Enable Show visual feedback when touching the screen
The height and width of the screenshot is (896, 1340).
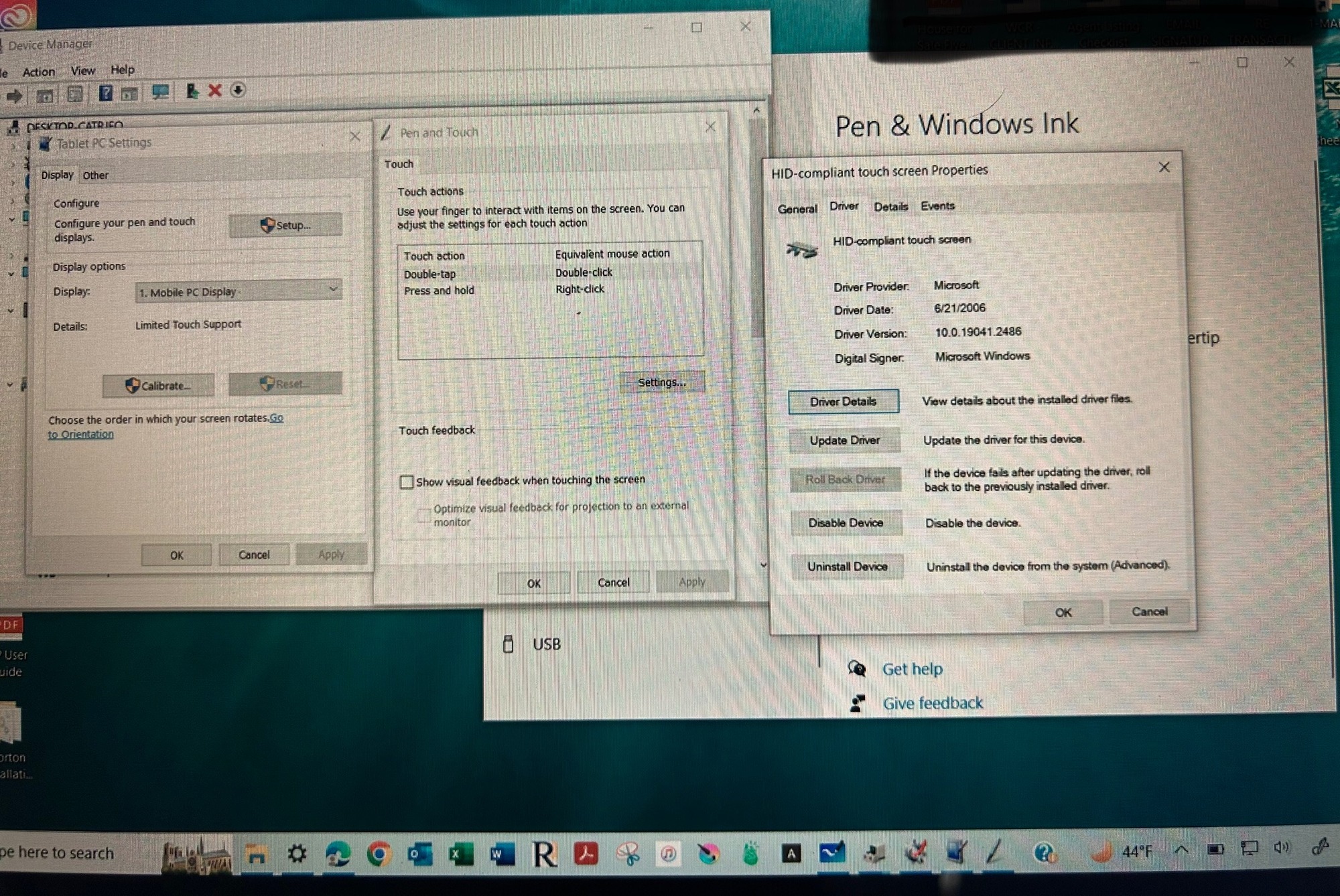(407, 482)
